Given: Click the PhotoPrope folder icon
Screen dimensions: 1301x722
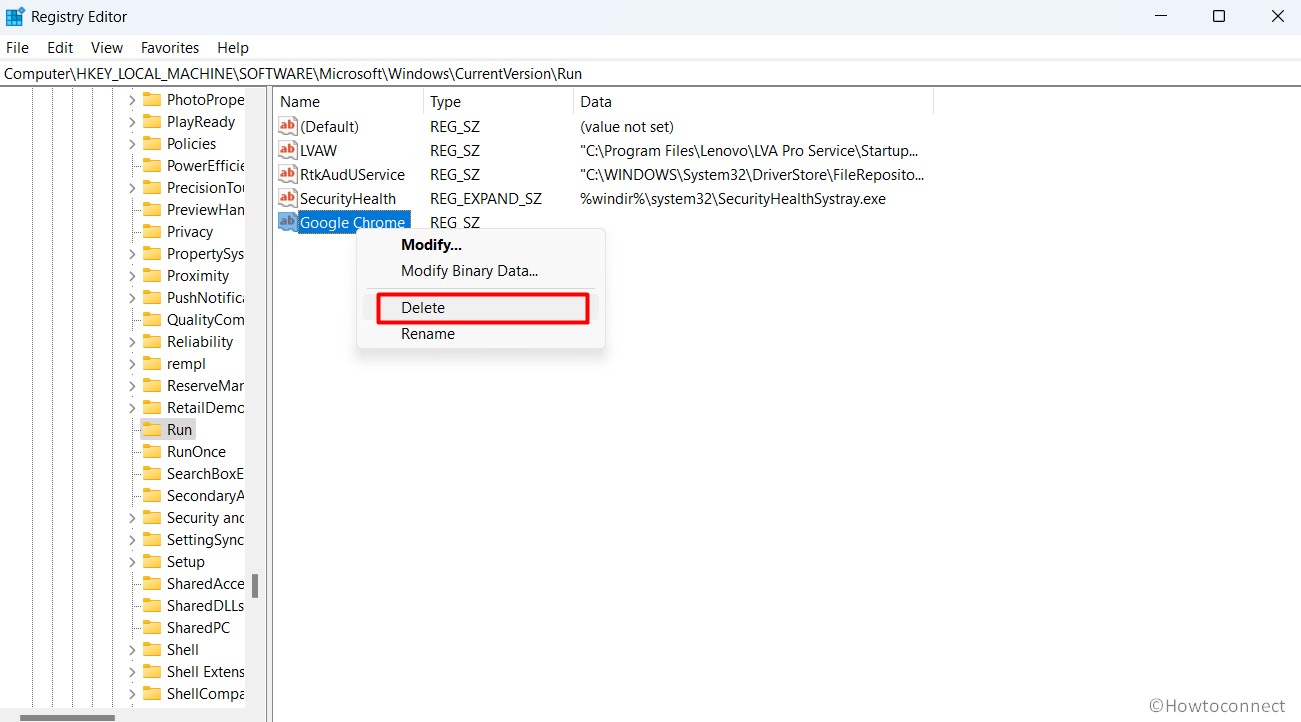Looking at the screenshot, I should tap(152, 99).
